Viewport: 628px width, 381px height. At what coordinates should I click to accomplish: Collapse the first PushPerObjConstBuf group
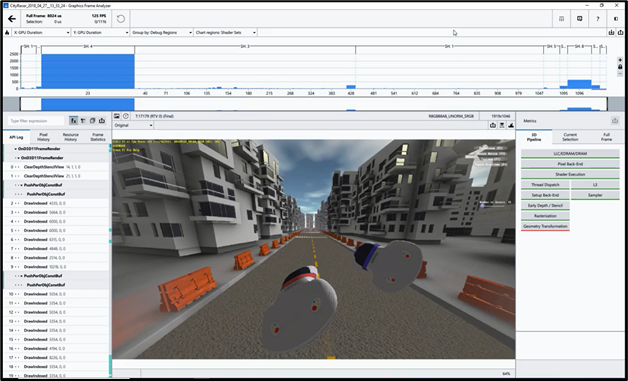pos(21,185)
